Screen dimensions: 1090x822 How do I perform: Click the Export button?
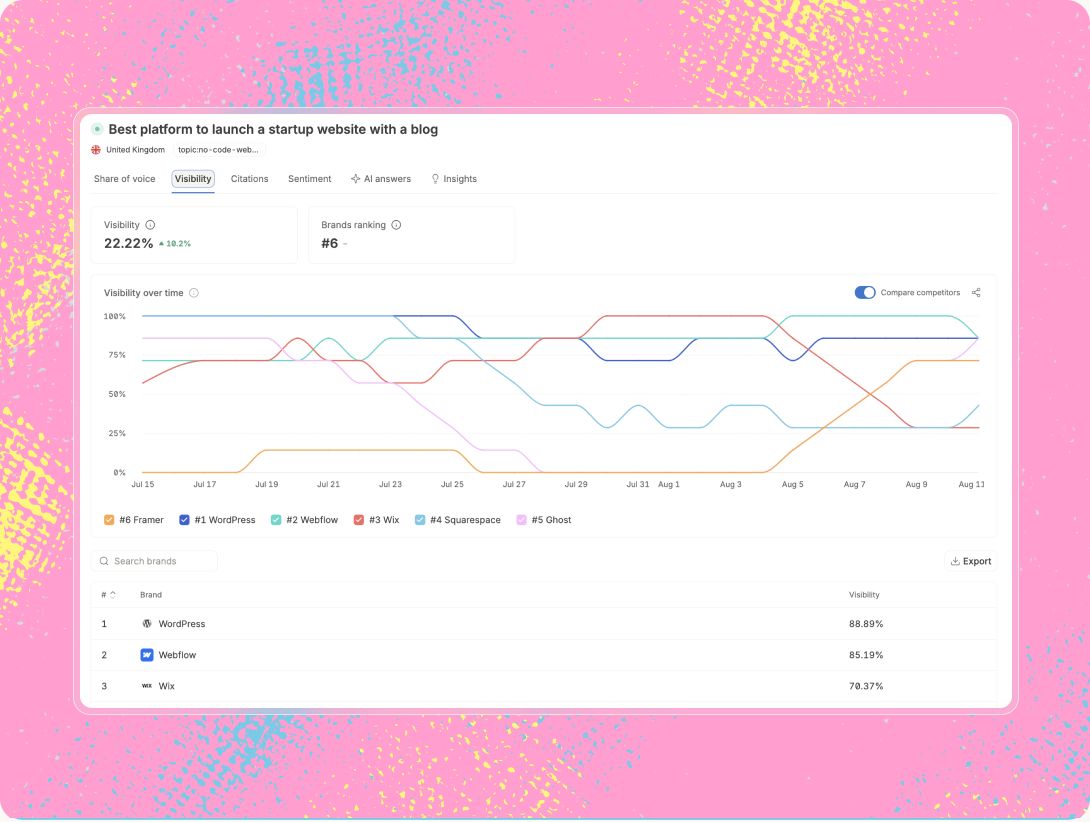pos(970,561)
